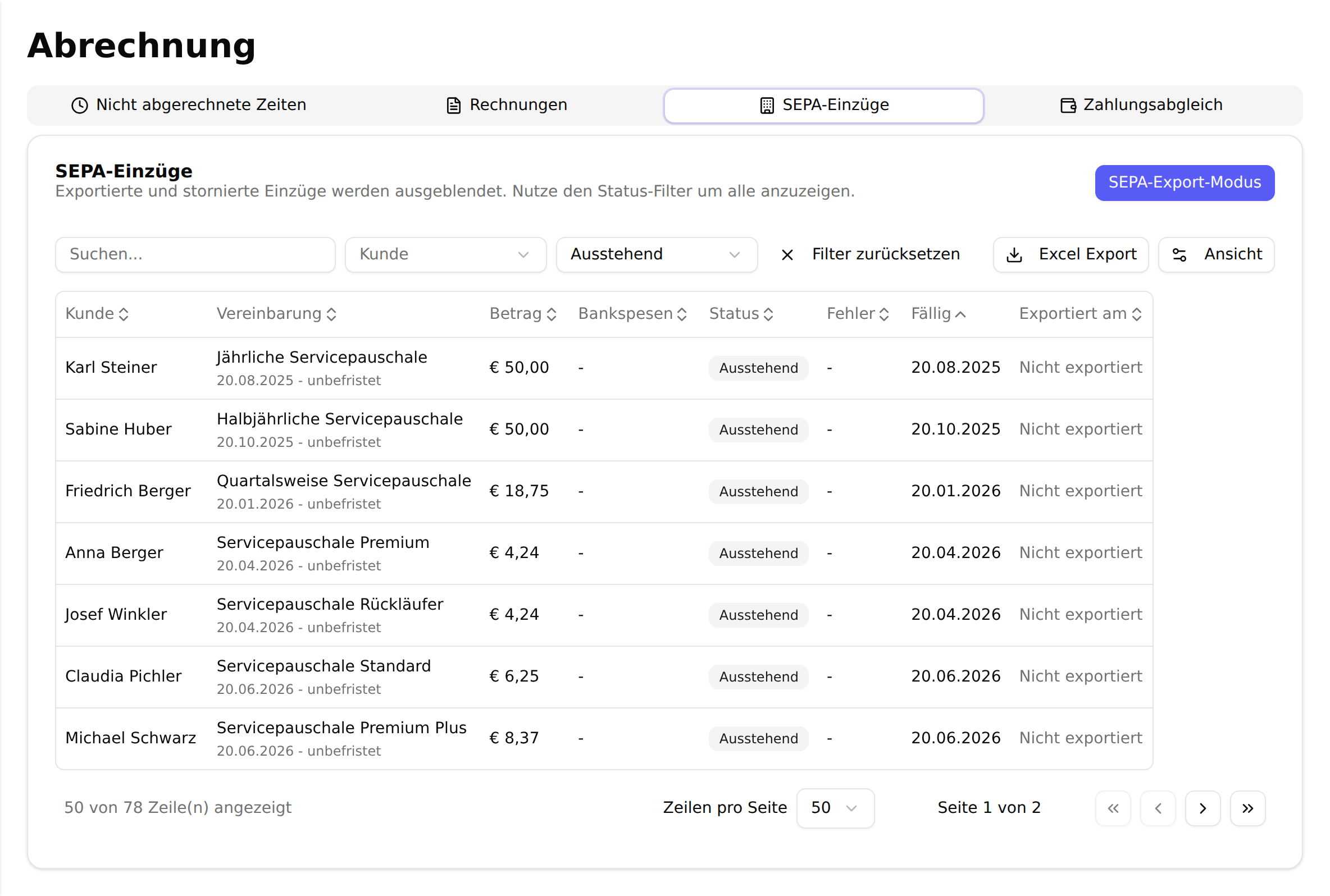This screenshot has width=1330, height=896.
Task: Open the Ausstehend status filter dropdown
Action: click(656, 255)
